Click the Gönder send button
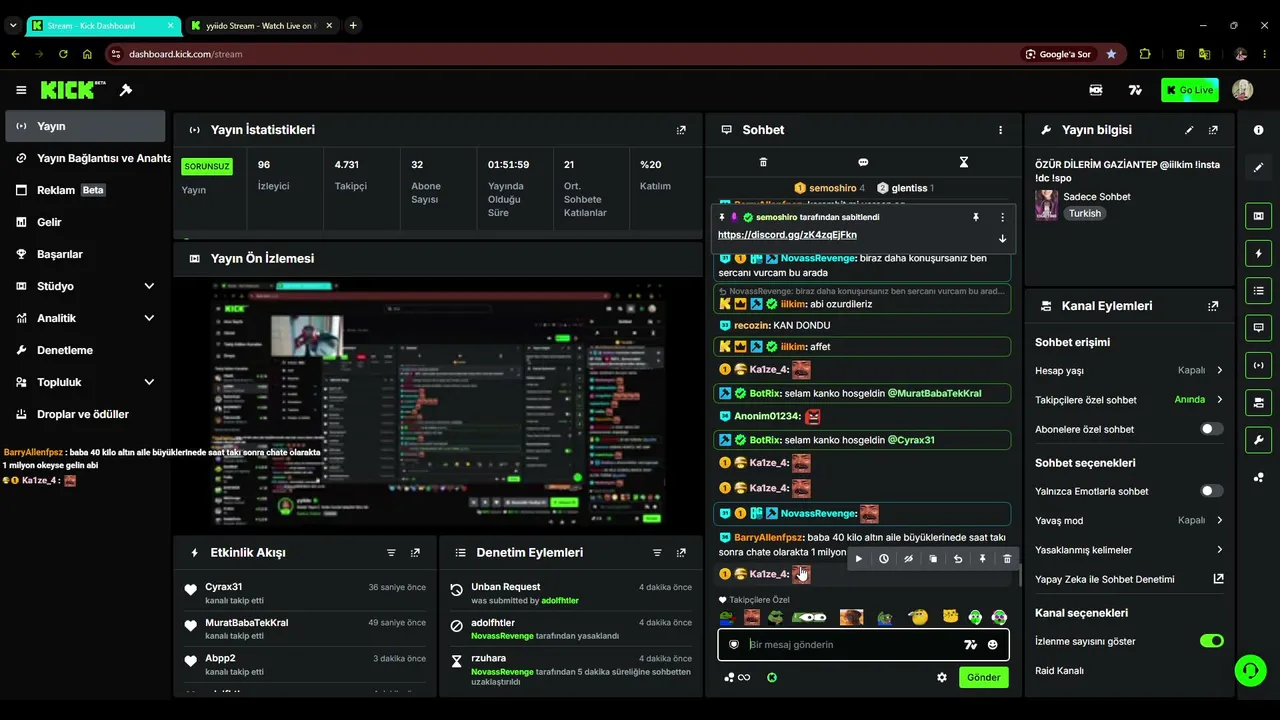The height and width of the screenshot is (720, 1280). click(x=983, y=677)
